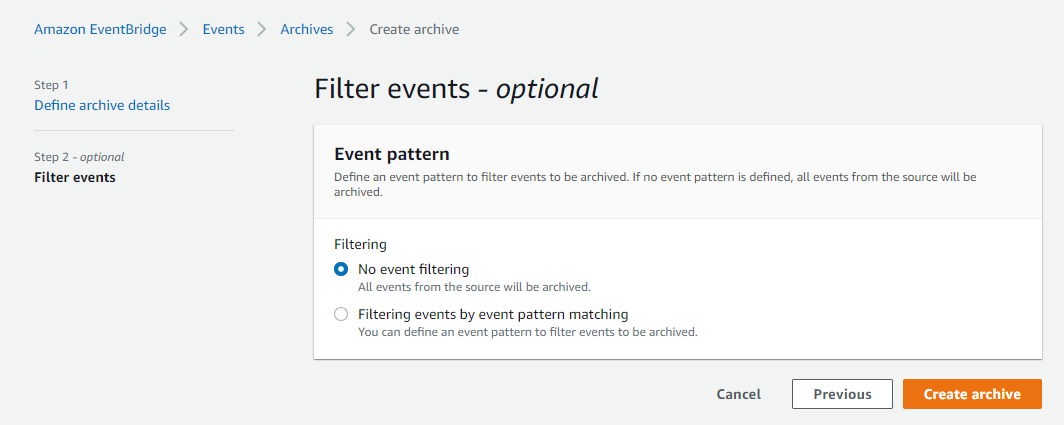Return to Define archive details step
The width and height of the screenshot is (1064, 425).
[x=102, y=105]
